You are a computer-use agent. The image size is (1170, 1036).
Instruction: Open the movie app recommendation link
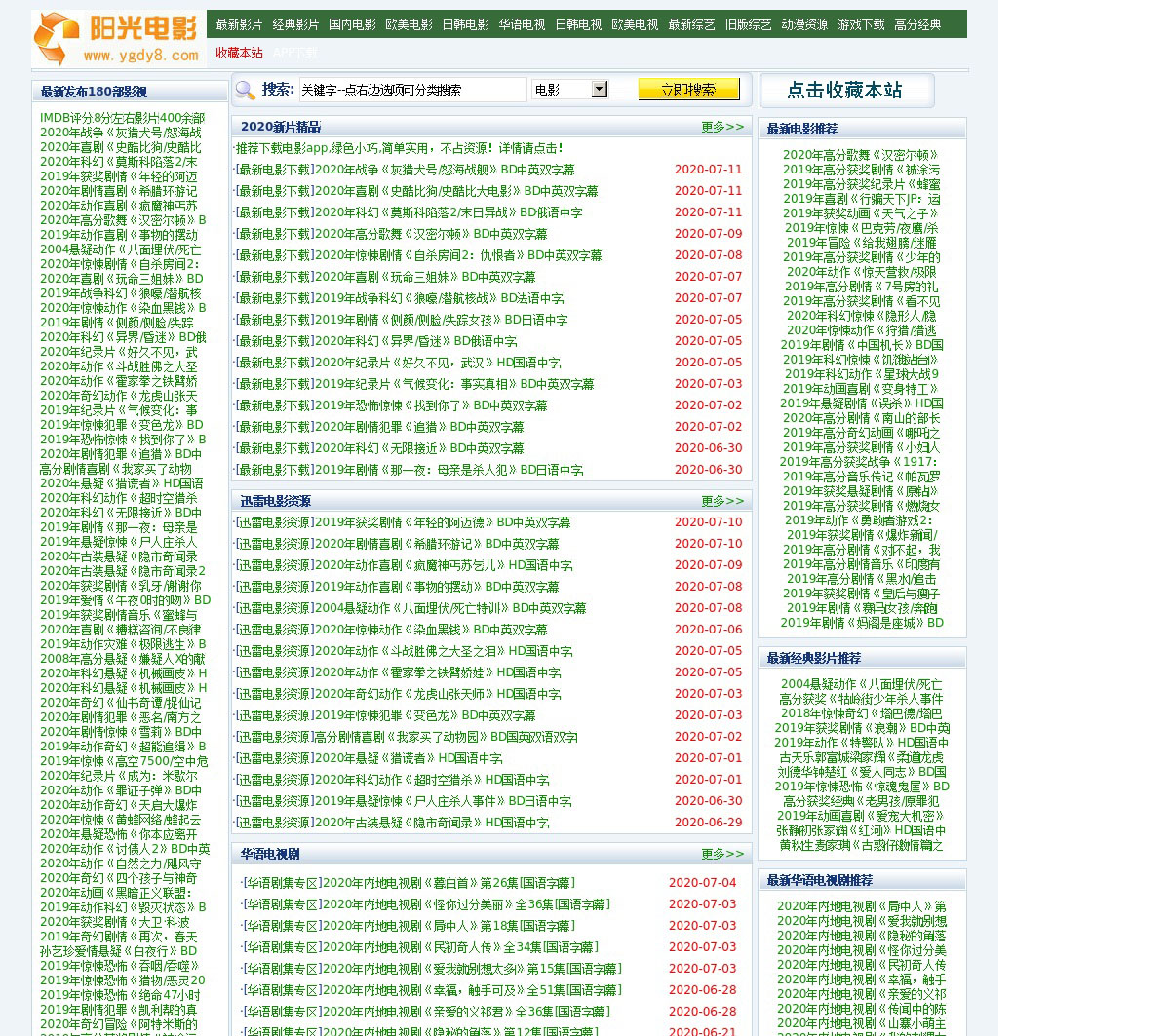pos(400,148)
